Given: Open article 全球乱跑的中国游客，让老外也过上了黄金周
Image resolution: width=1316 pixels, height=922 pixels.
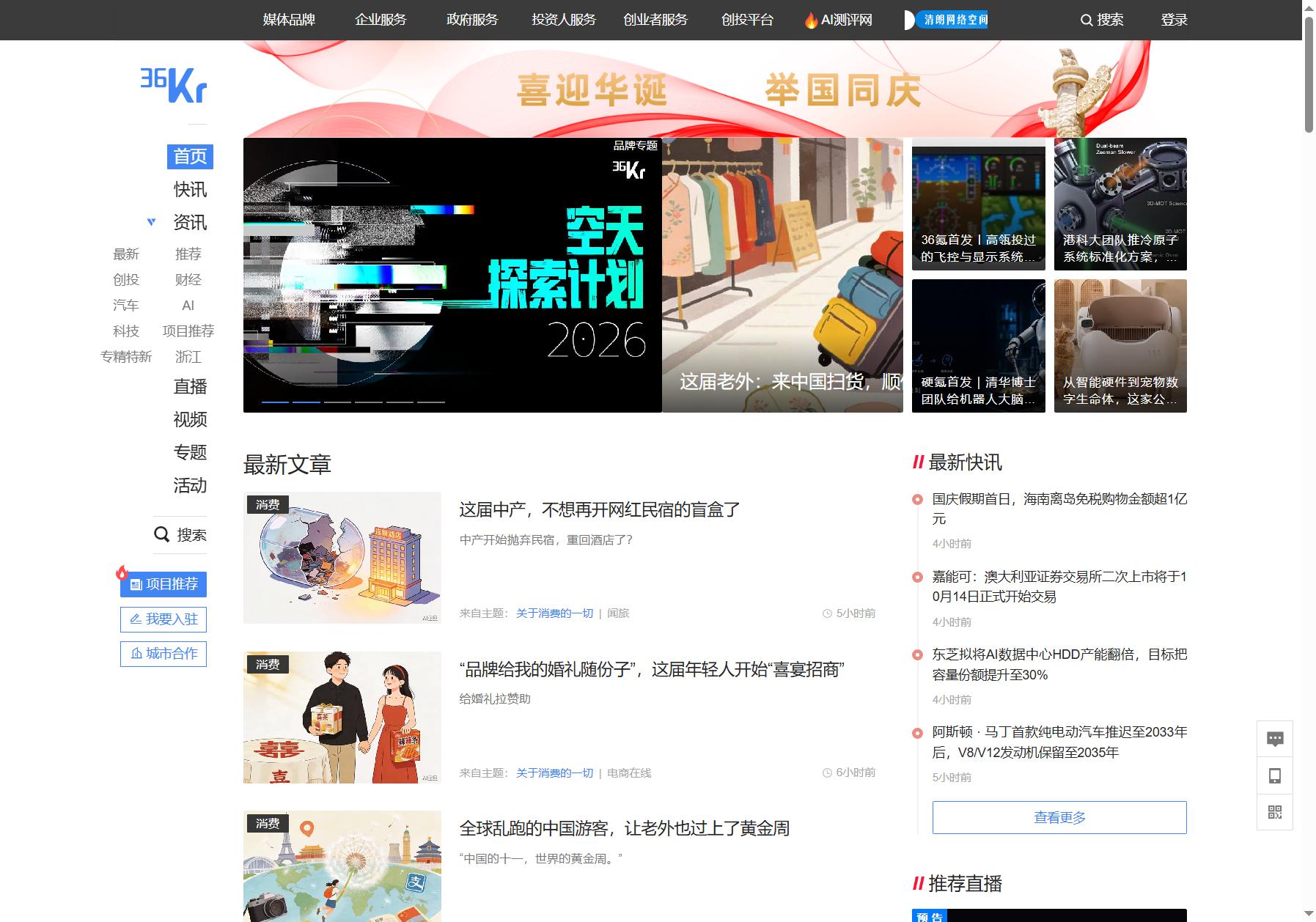Looking at the screenshot, I should click(625, 828).
